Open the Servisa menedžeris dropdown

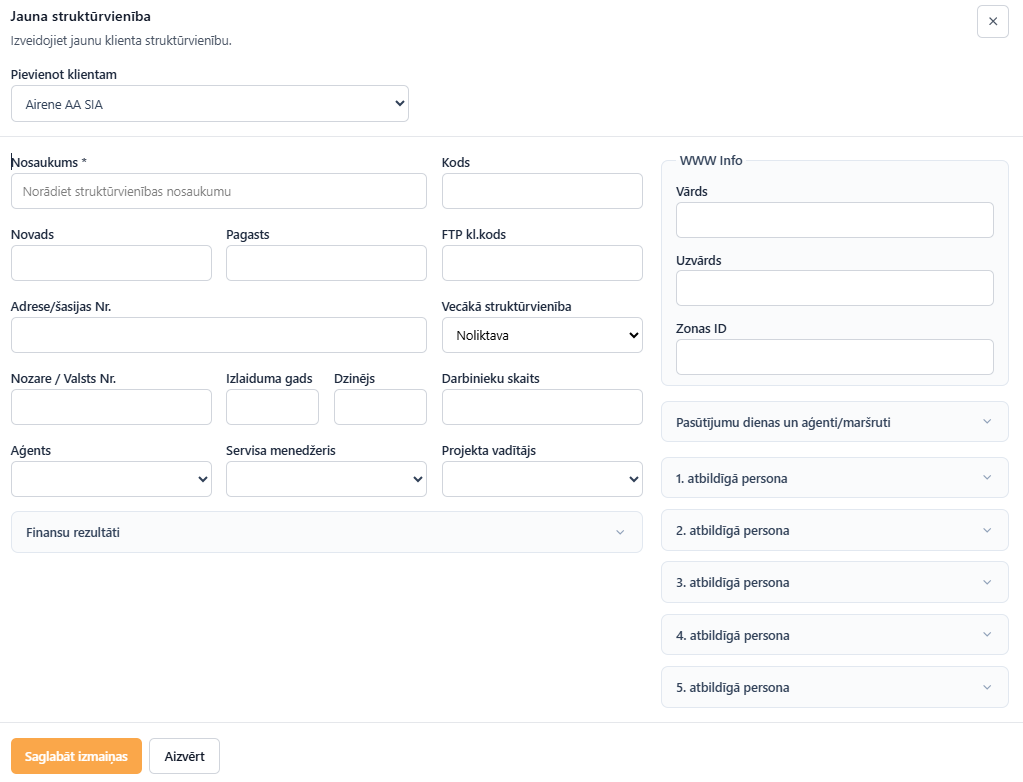[326, 479]
